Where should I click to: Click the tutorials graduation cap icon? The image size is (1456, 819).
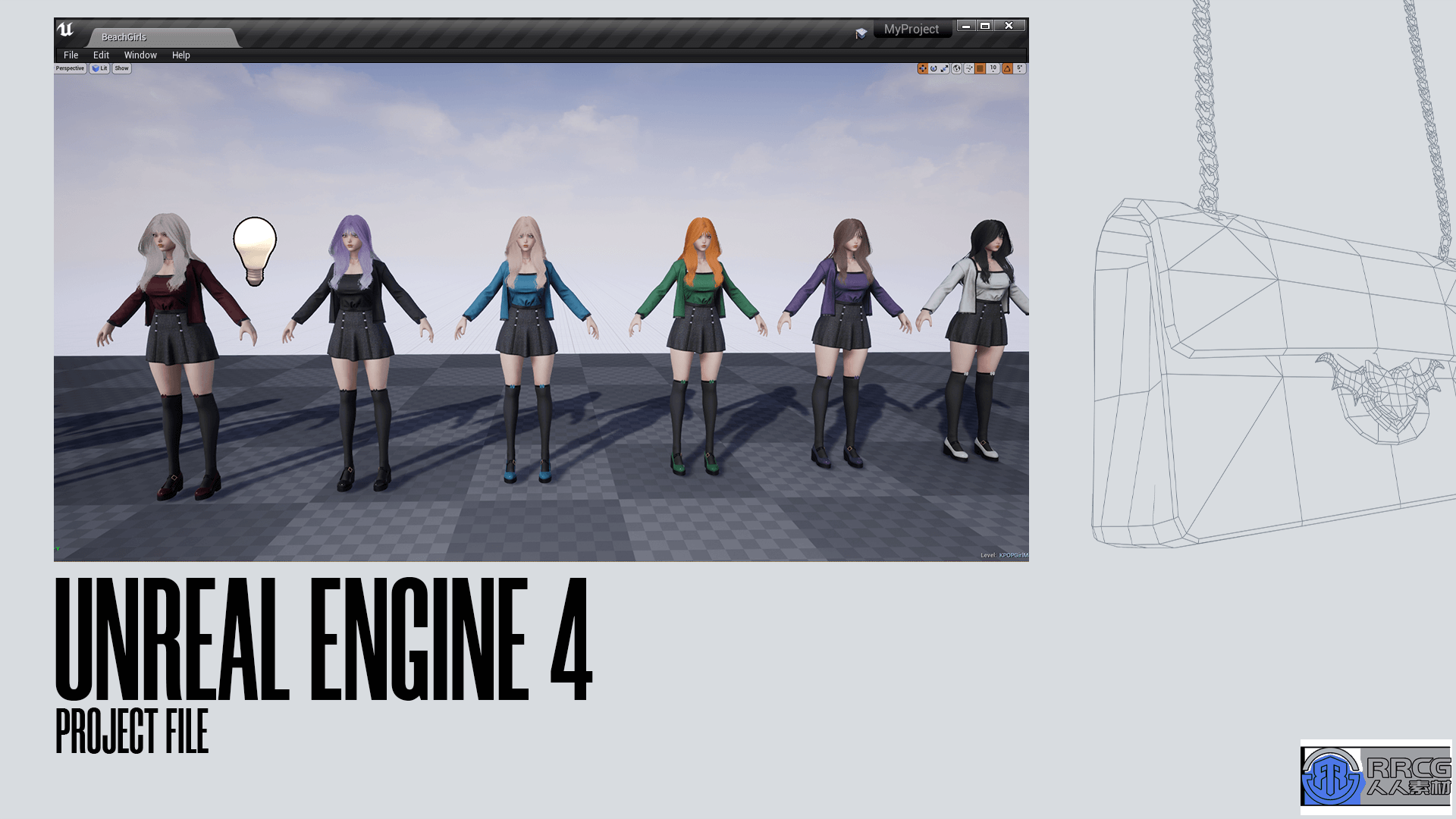click(x=861, y=33)
